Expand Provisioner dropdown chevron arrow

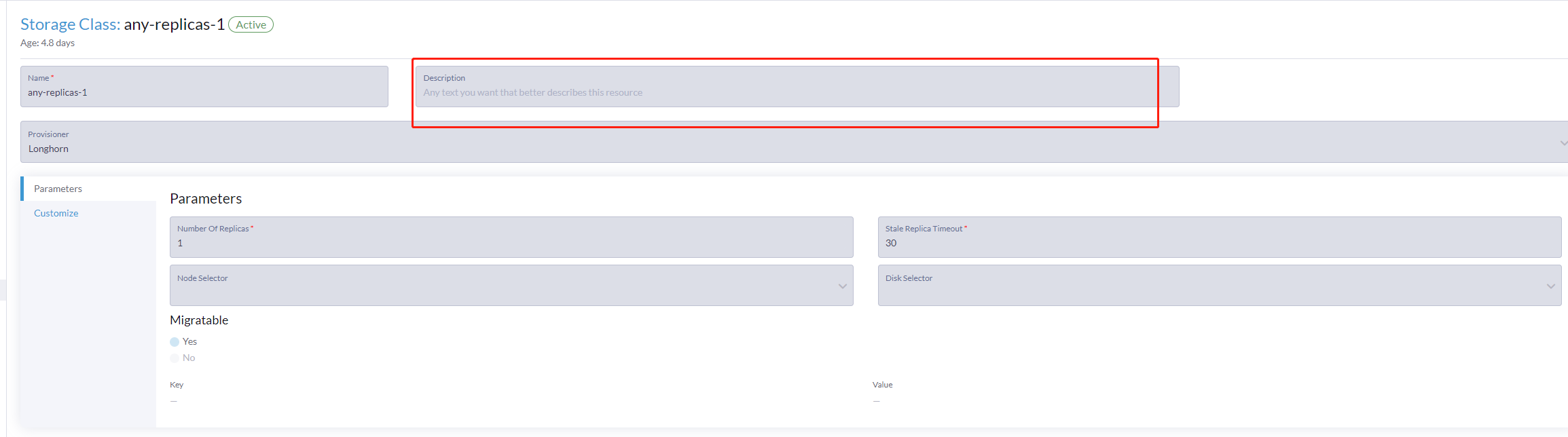(x=1563, y=143)
